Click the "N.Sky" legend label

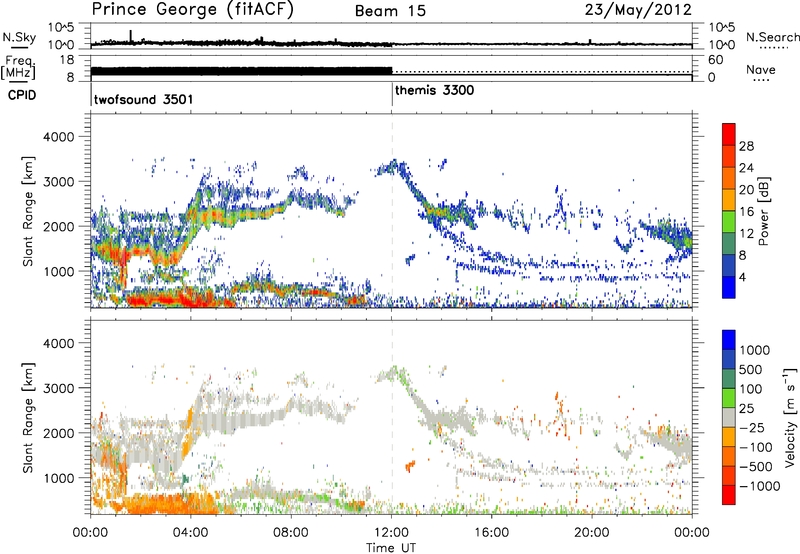[19, 37]
